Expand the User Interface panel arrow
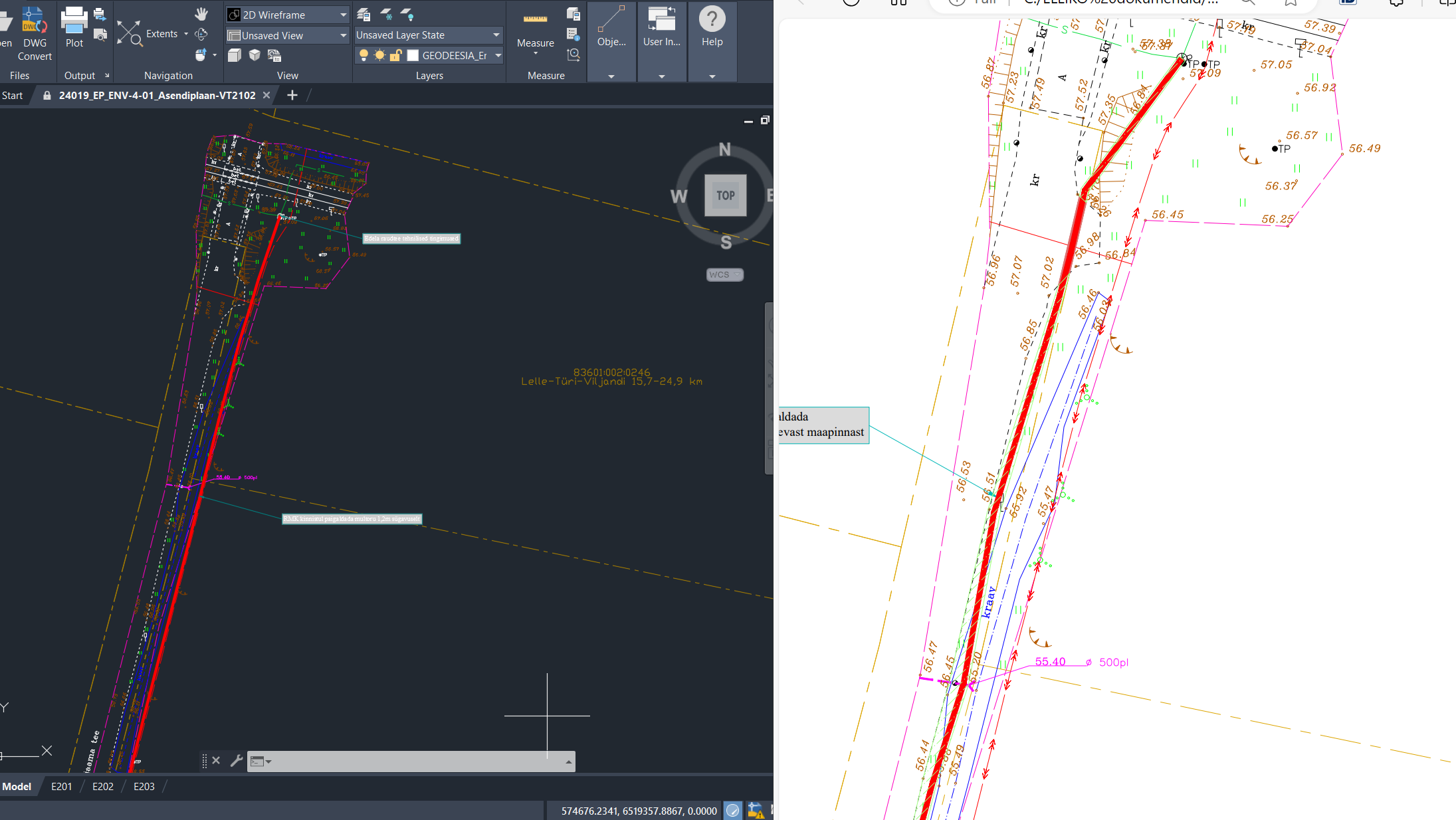This screenshot has height=820, width=1456. (x=662, y=76)
